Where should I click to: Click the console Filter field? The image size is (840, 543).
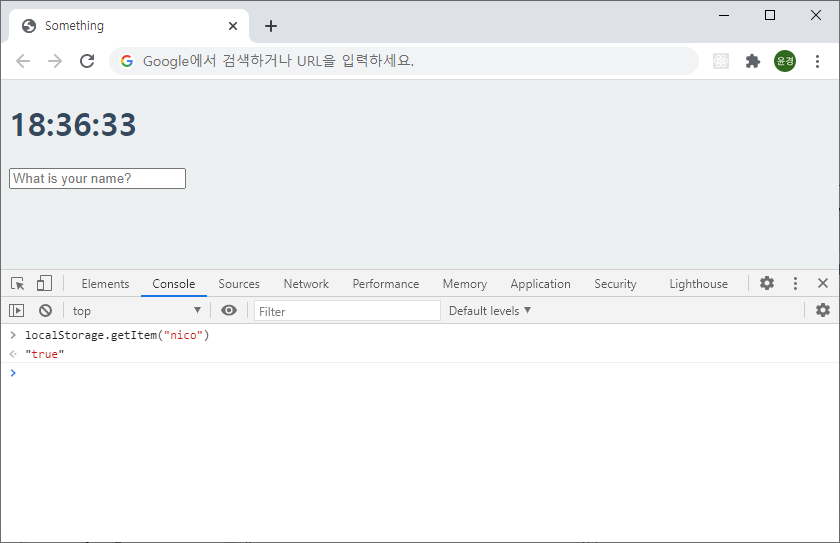[x=347, y=311]
